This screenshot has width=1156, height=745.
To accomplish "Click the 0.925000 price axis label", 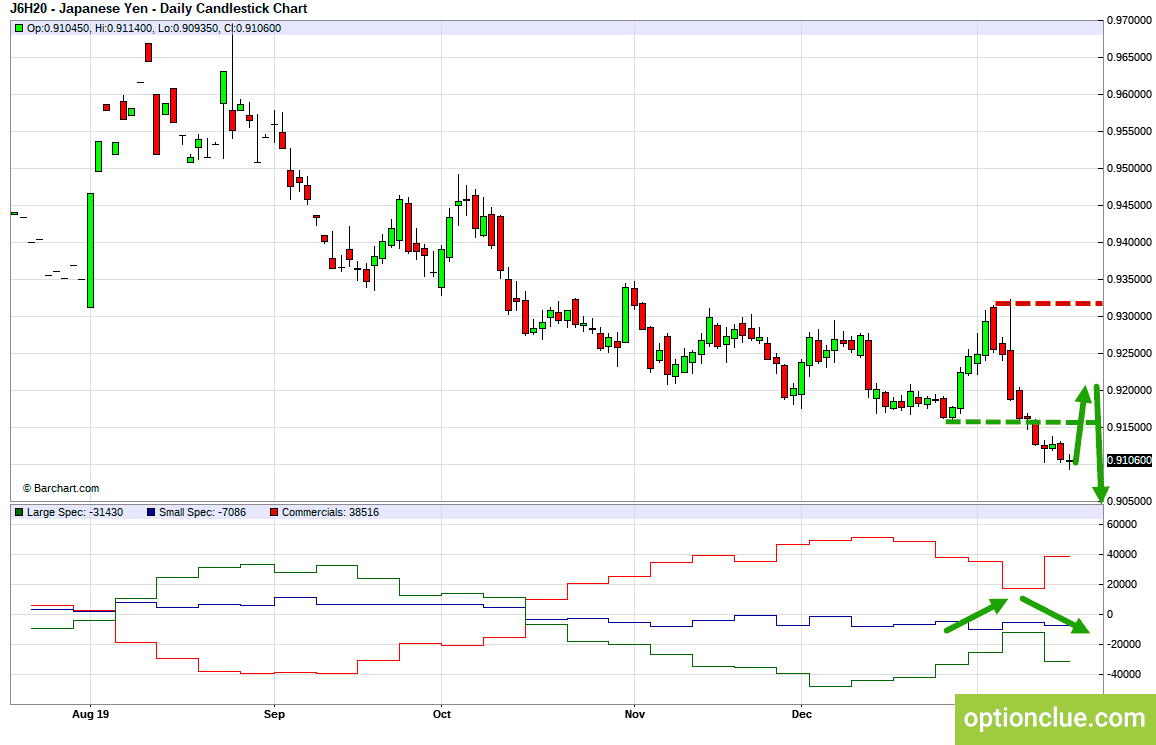I will point(1129,354).
